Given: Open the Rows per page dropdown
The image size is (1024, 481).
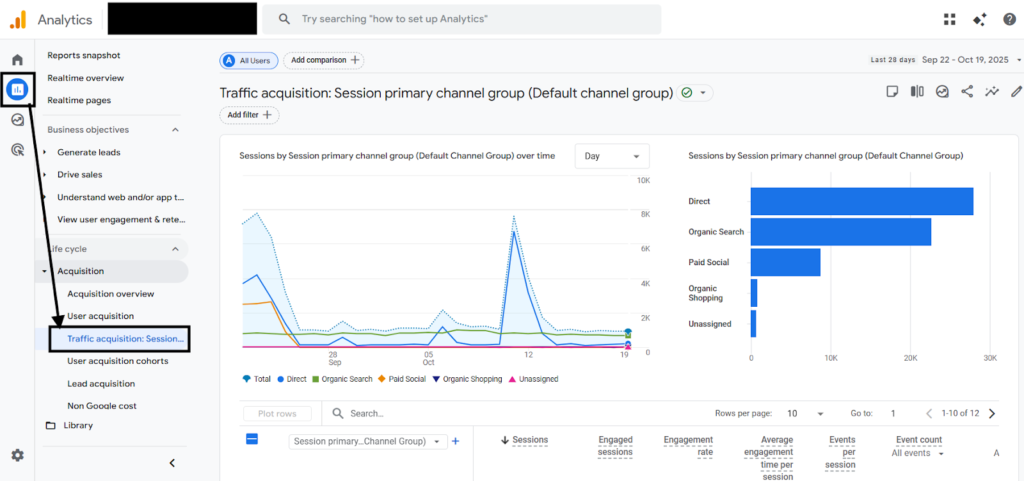Looking at the screenshot, I should coord(805,413).
